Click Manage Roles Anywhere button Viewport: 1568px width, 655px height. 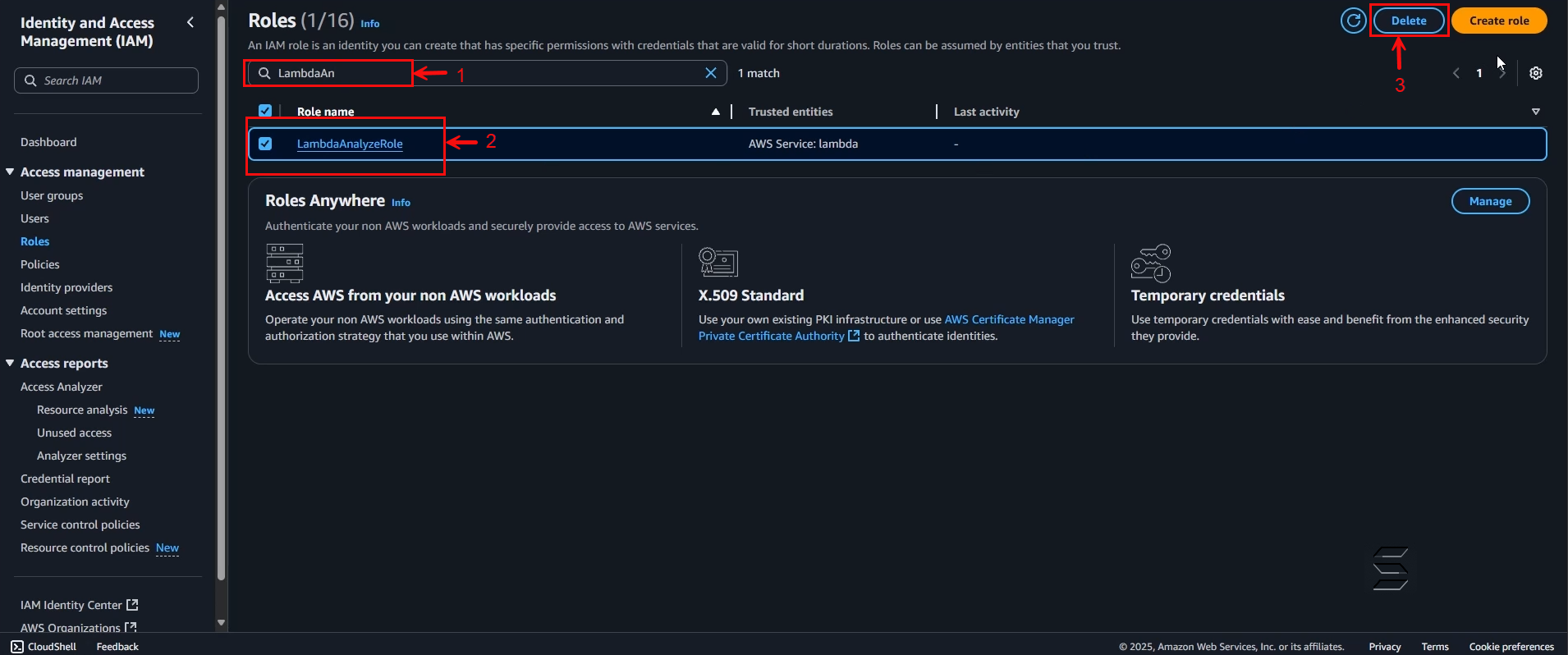pos(1490,201)
